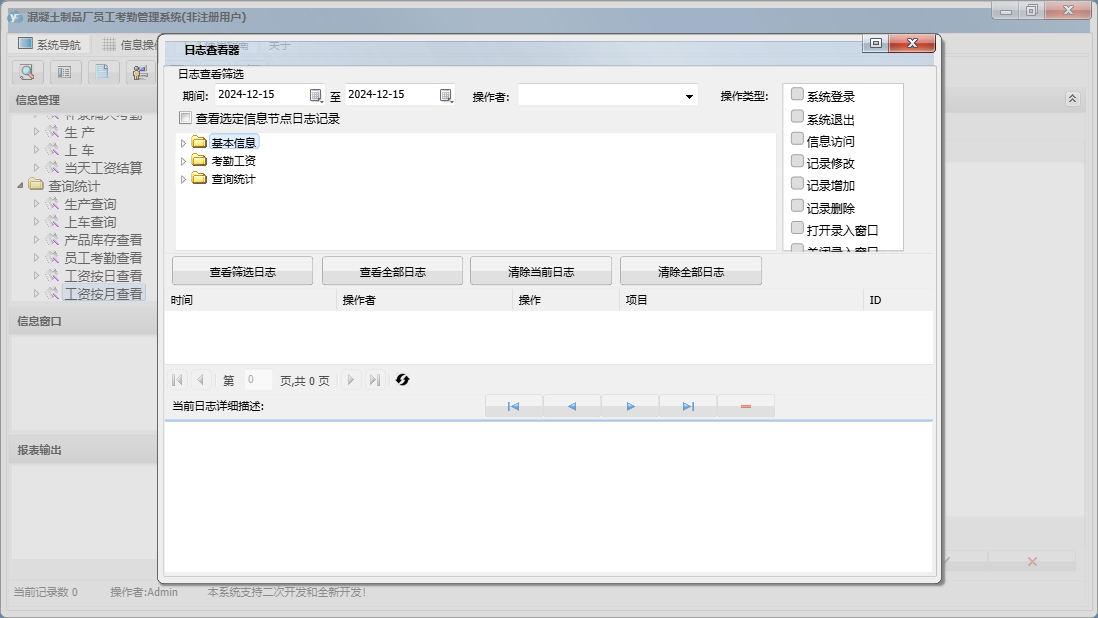Click the refresh icon in pagination bar
1098x618 pixels.
coord(403,379)
